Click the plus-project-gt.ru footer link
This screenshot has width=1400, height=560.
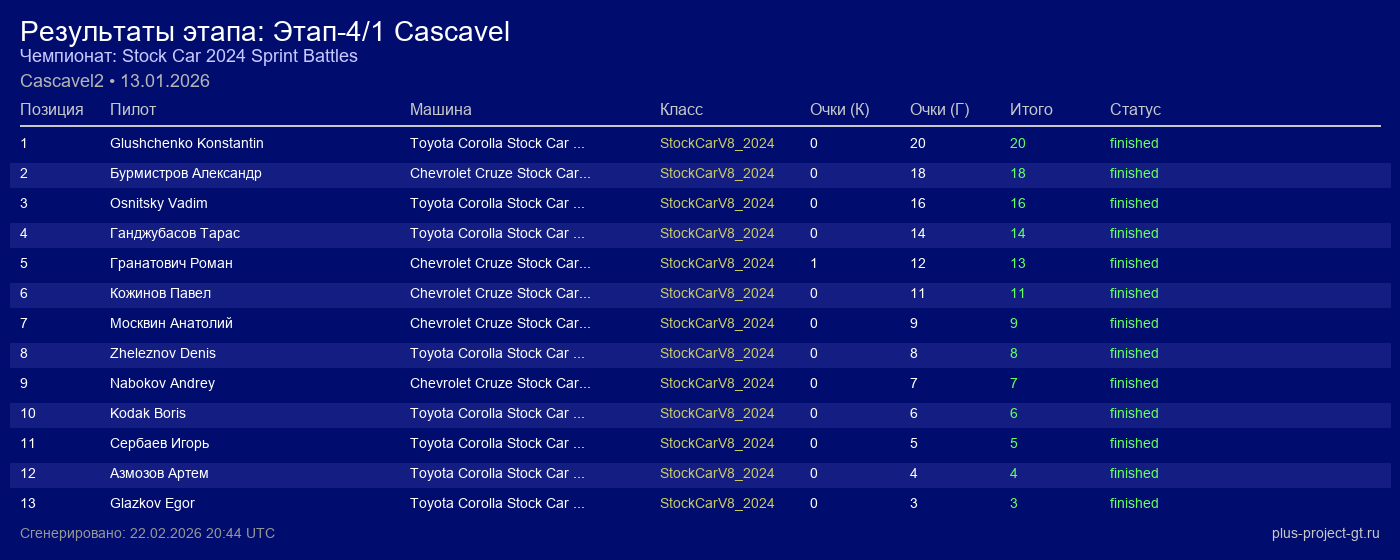pos(1325,533)
